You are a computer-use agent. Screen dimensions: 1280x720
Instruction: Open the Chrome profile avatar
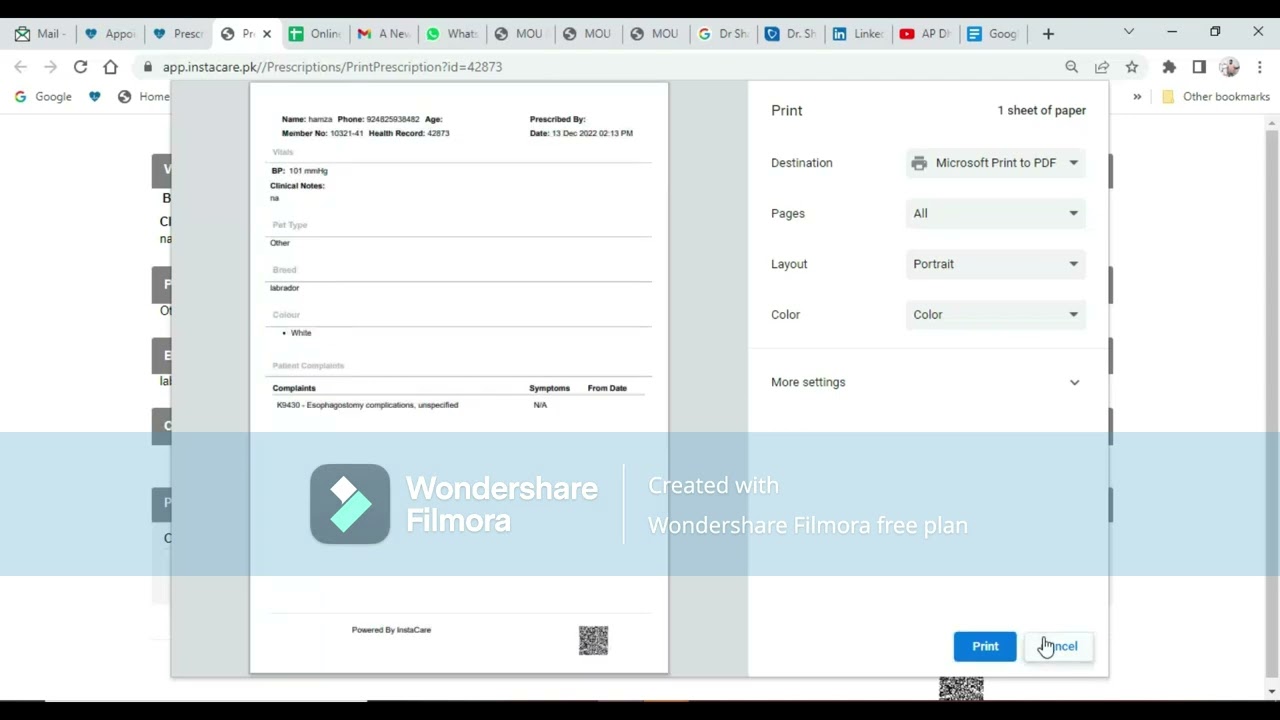(1229, 67)
